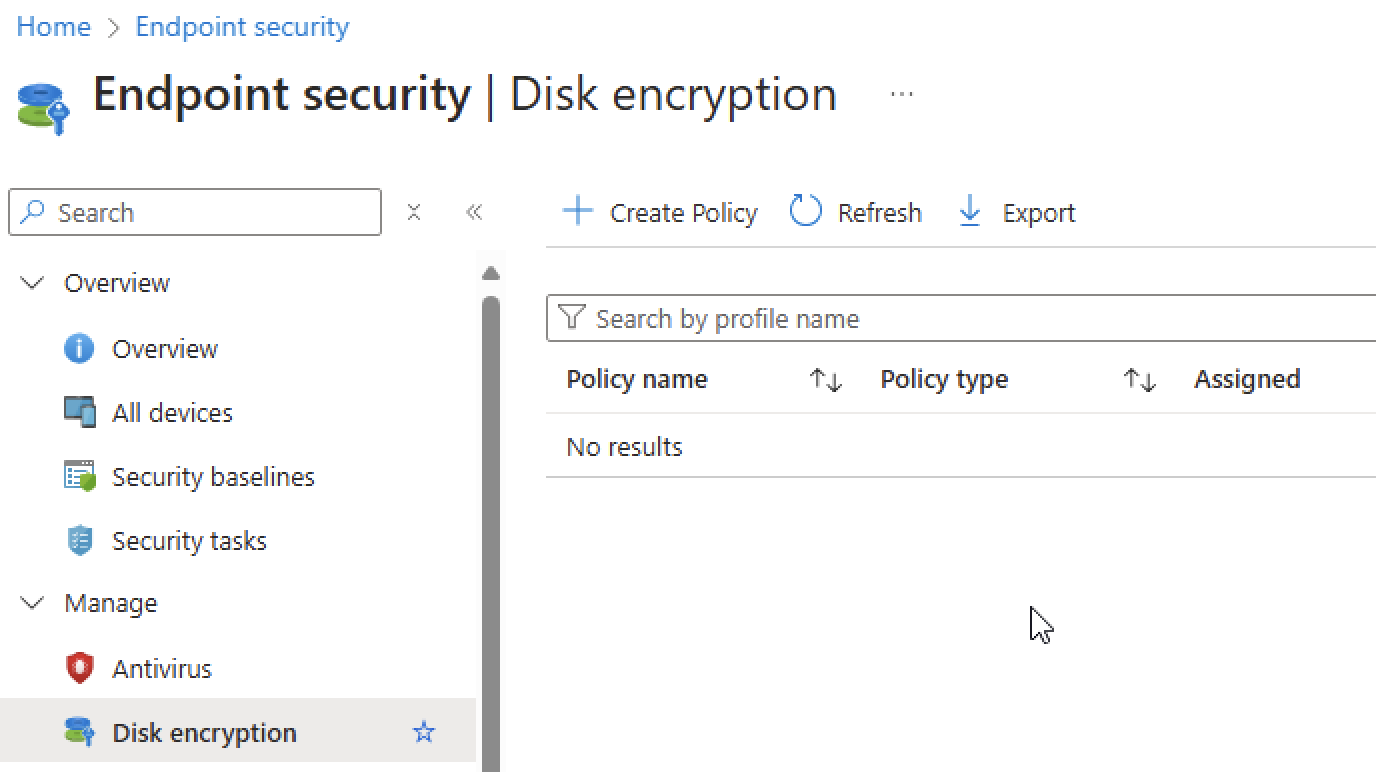Select the Security baselines icon

tap(79, 476)
